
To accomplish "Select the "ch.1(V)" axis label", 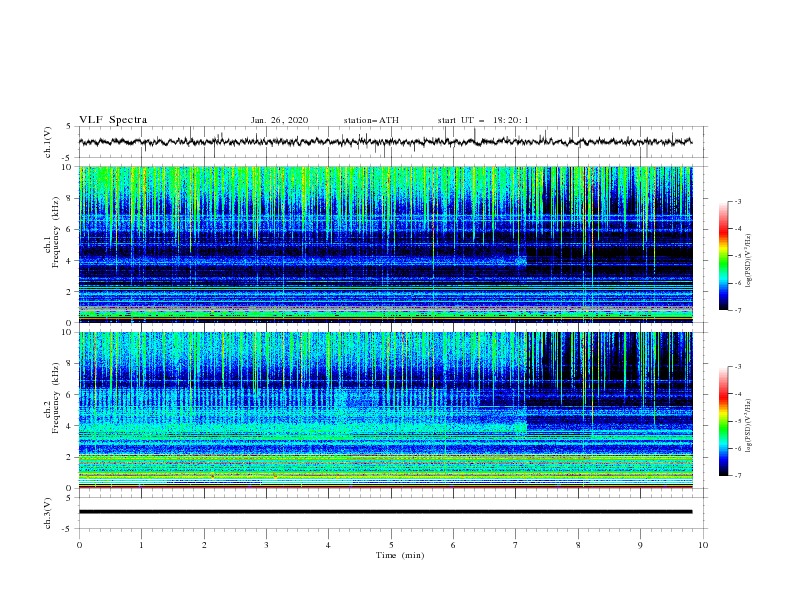I will click(x=48, y=142).
